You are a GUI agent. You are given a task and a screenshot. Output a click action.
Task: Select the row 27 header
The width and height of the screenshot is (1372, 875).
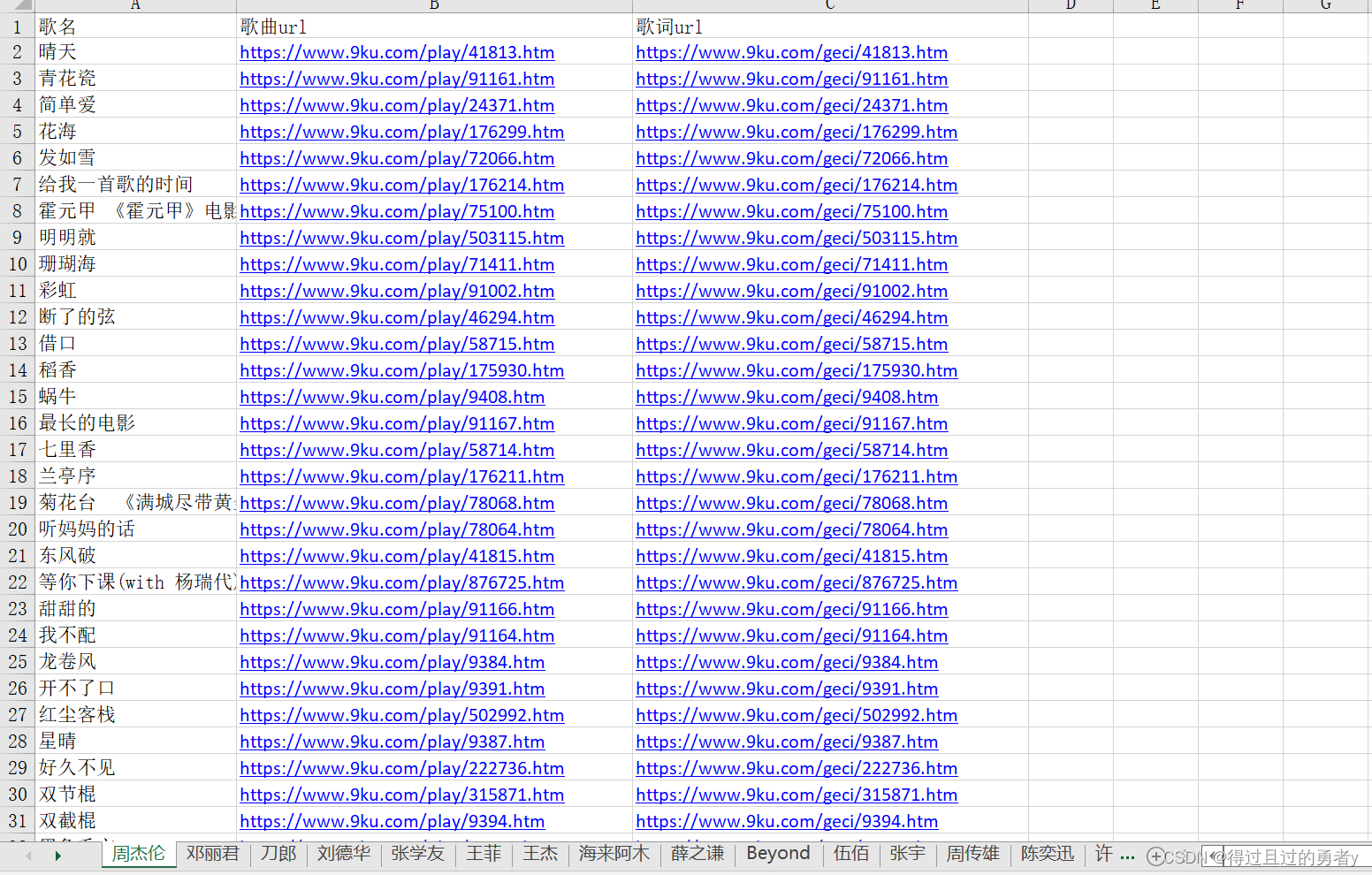pos(18,714)
